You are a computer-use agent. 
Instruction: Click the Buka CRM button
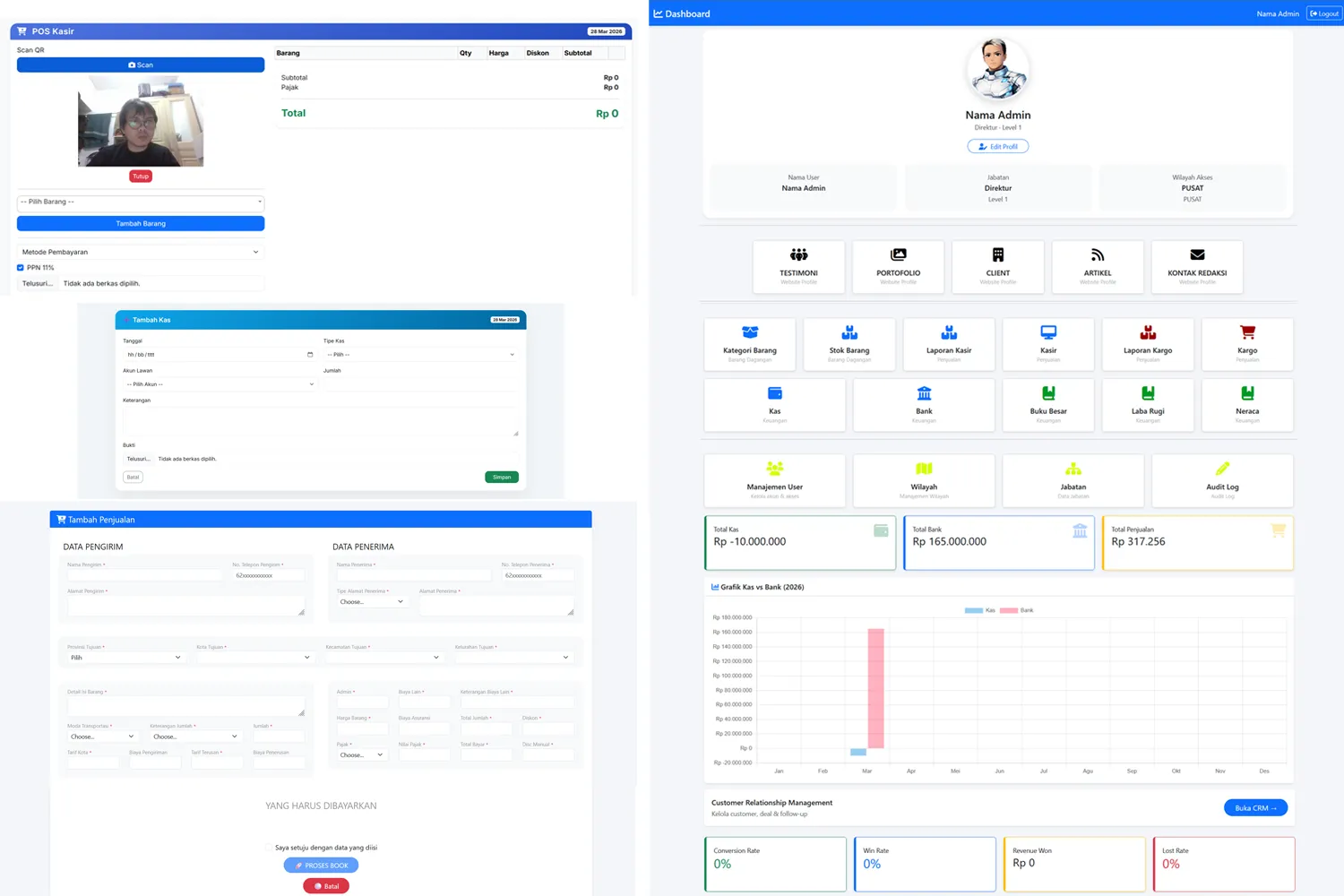point(1255,808)
